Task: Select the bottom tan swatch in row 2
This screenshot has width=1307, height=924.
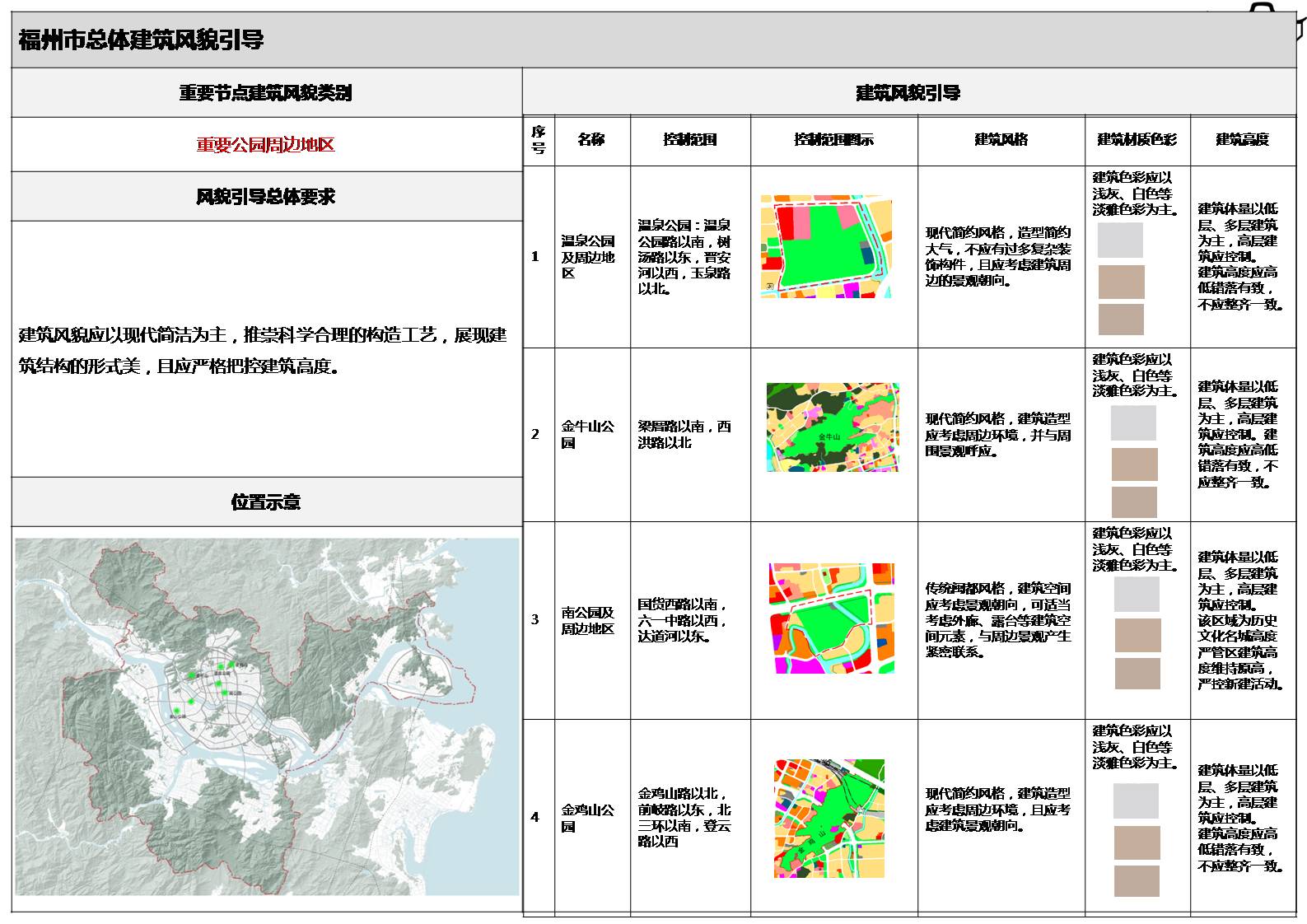Action: click(x=1134, y=502)
